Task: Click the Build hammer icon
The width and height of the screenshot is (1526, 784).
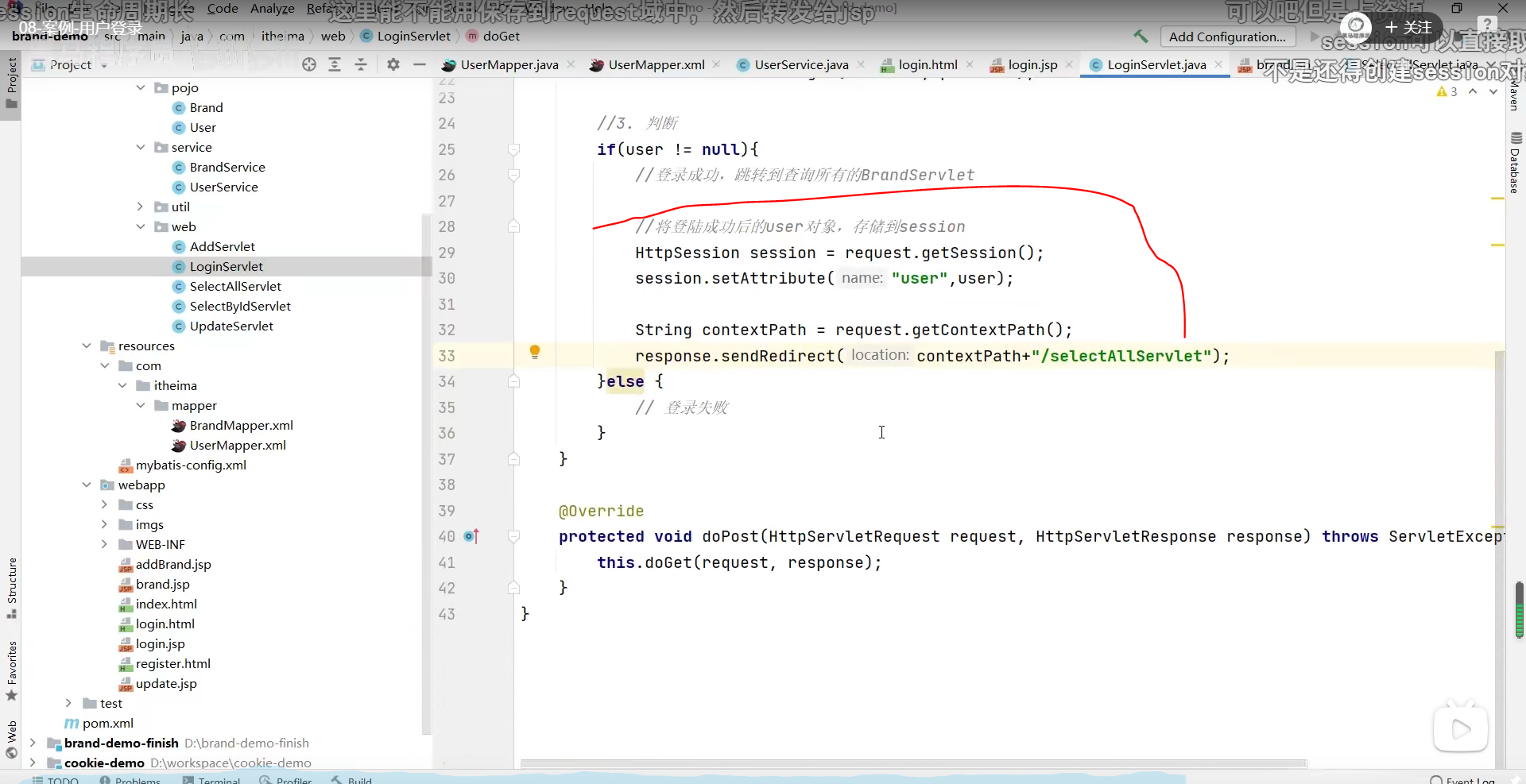Action: 1141,37
